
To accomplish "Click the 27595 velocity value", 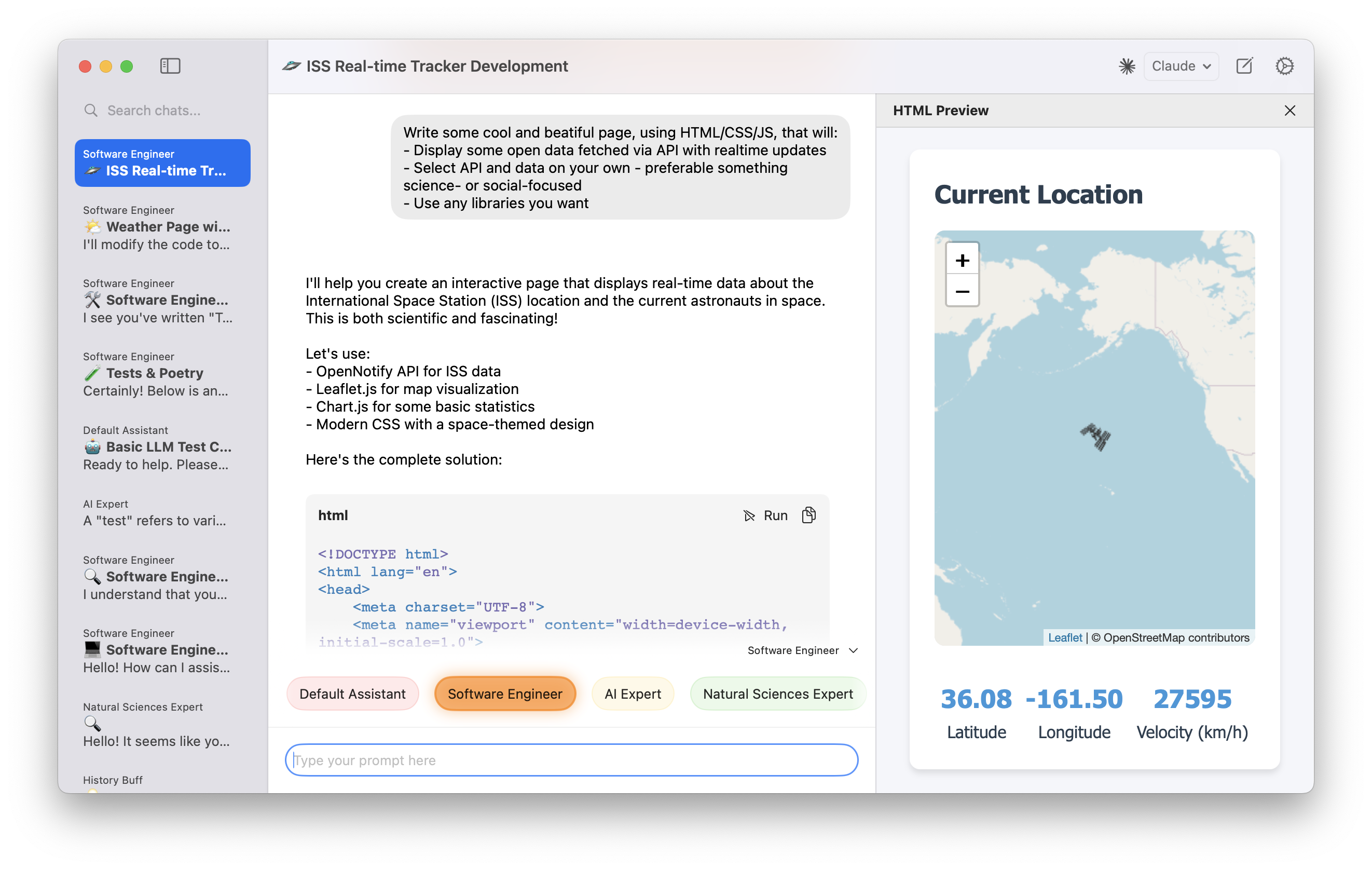I will click(x=1192, y=699).
